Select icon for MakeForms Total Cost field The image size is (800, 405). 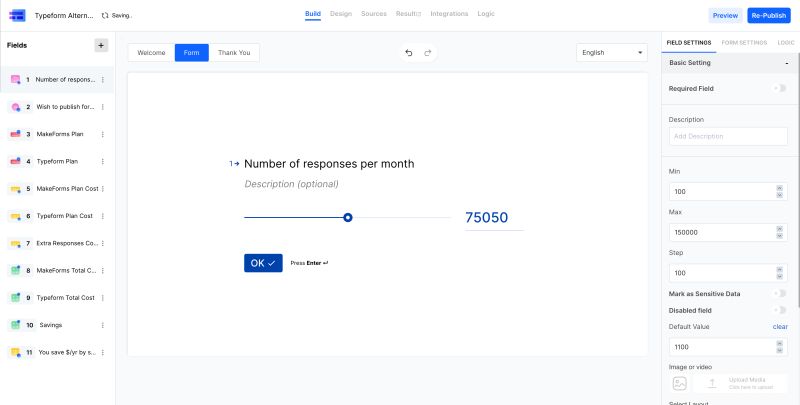(x=15, y=270)
